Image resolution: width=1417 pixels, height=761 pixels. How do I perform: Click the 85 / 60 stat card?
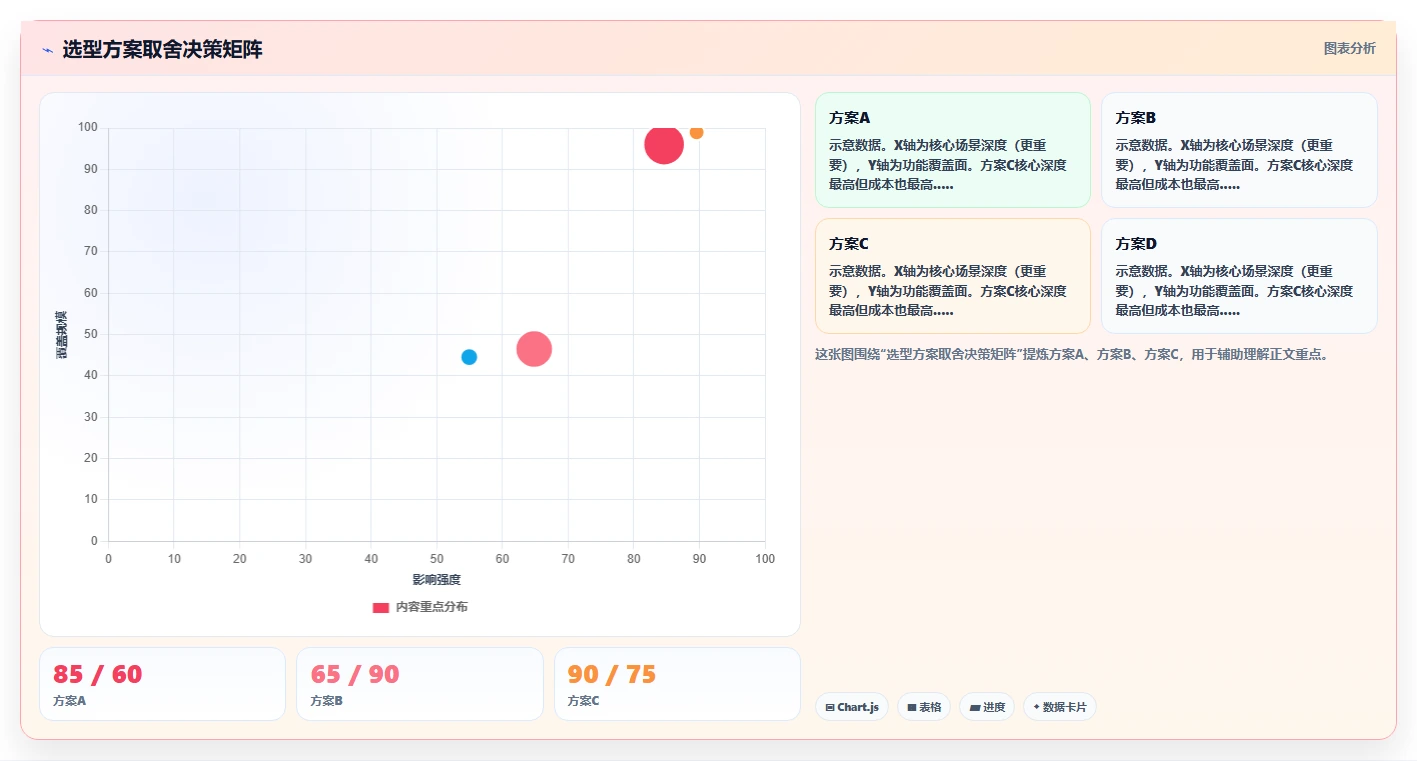click(162, 684)
